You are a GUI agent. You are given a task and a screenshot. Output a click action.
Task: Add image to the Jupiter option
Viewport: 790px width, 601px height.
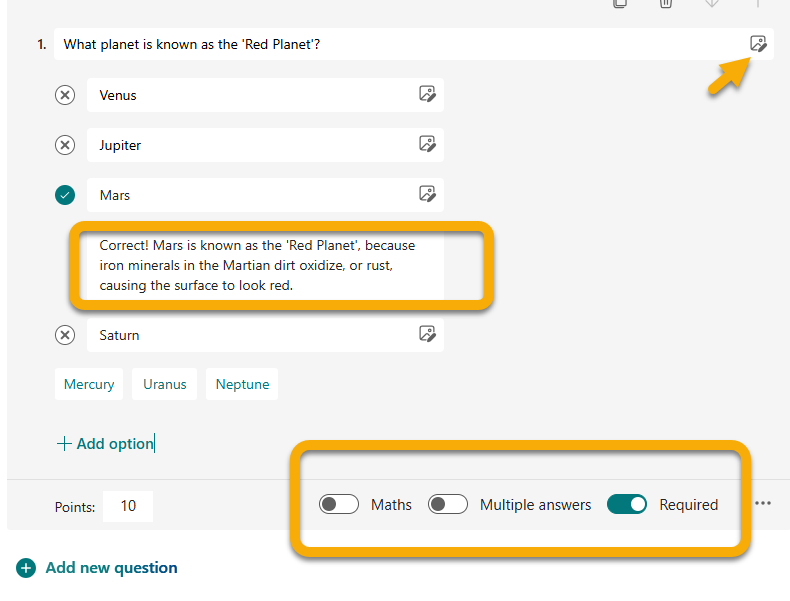point(427,145)
